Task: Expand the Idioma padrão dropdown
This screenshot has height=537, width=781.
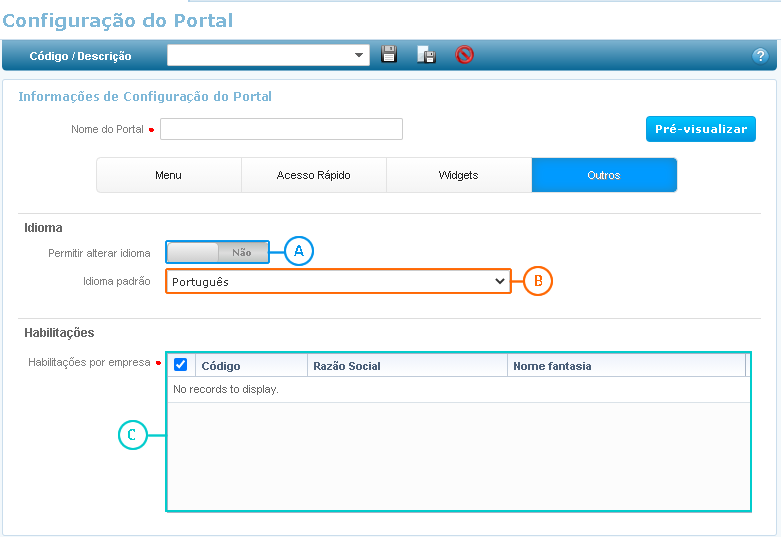Action: [338, 282]
